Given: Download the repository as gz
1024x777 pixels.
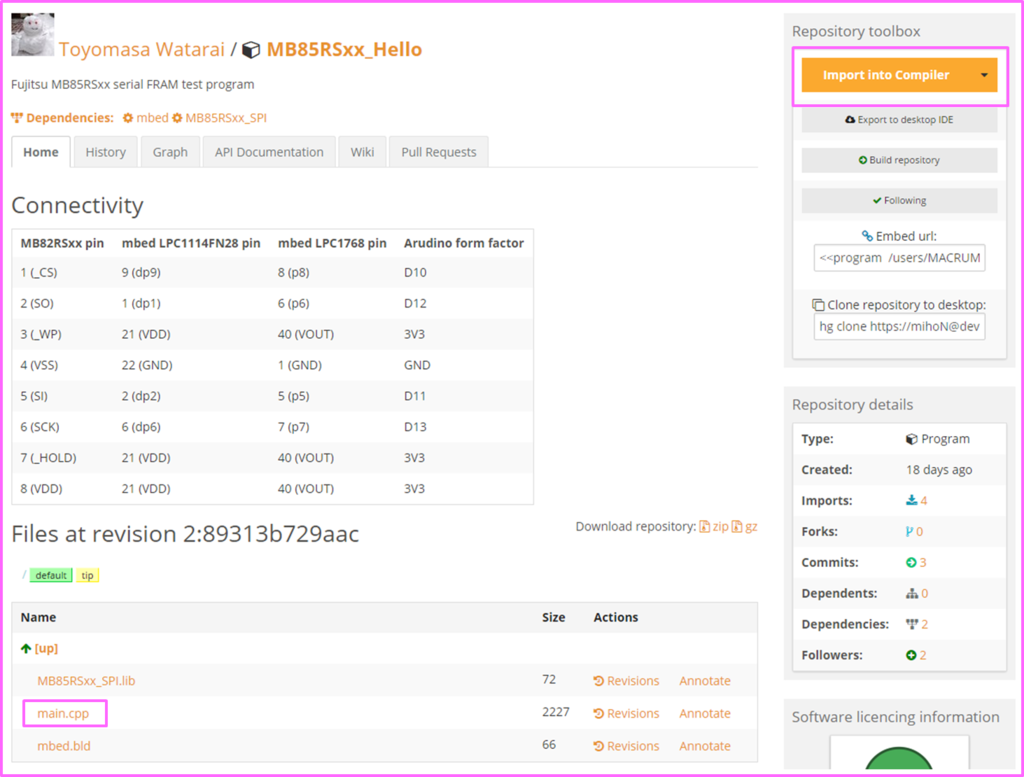Looking at the screenshot, I should [752, 527].
